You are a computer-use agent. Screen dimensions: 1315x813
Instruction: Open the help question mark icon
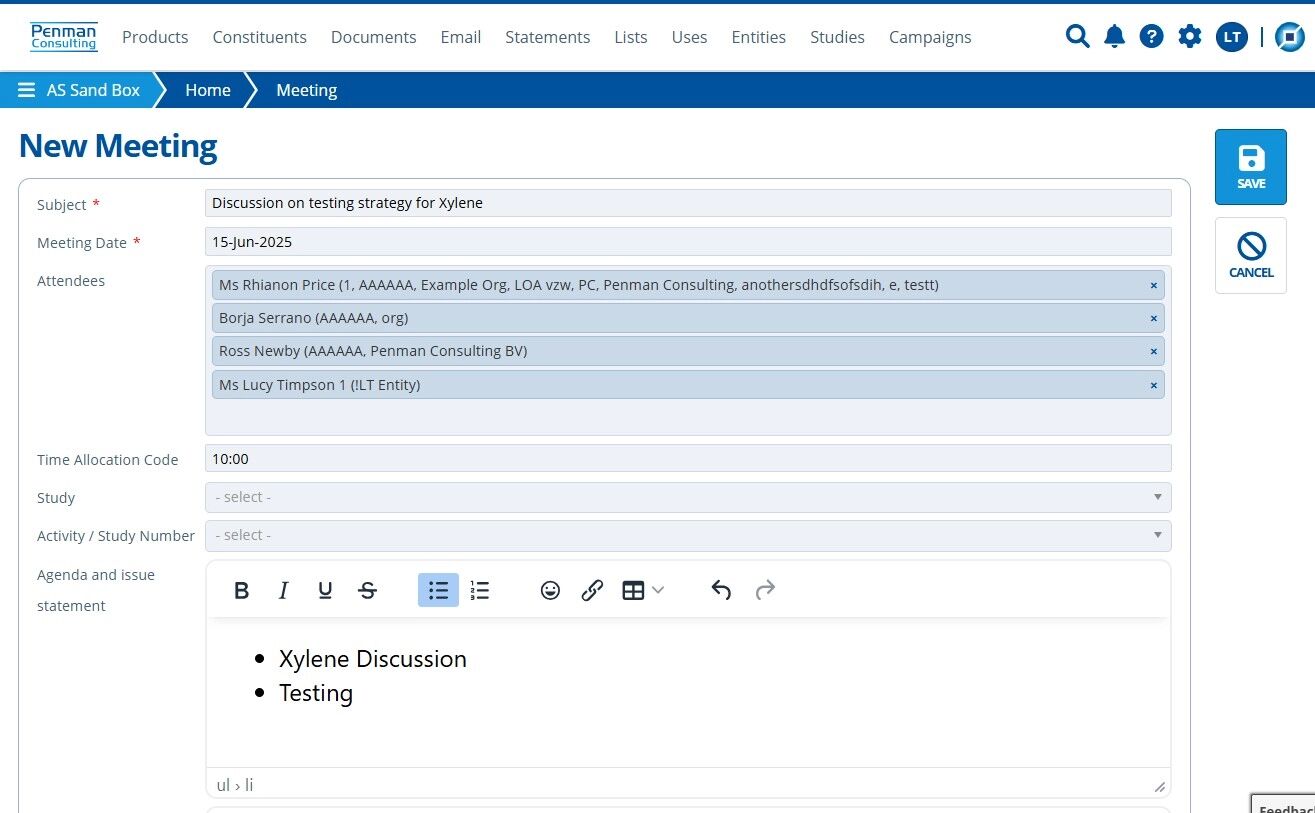[x=1152, y=37]
